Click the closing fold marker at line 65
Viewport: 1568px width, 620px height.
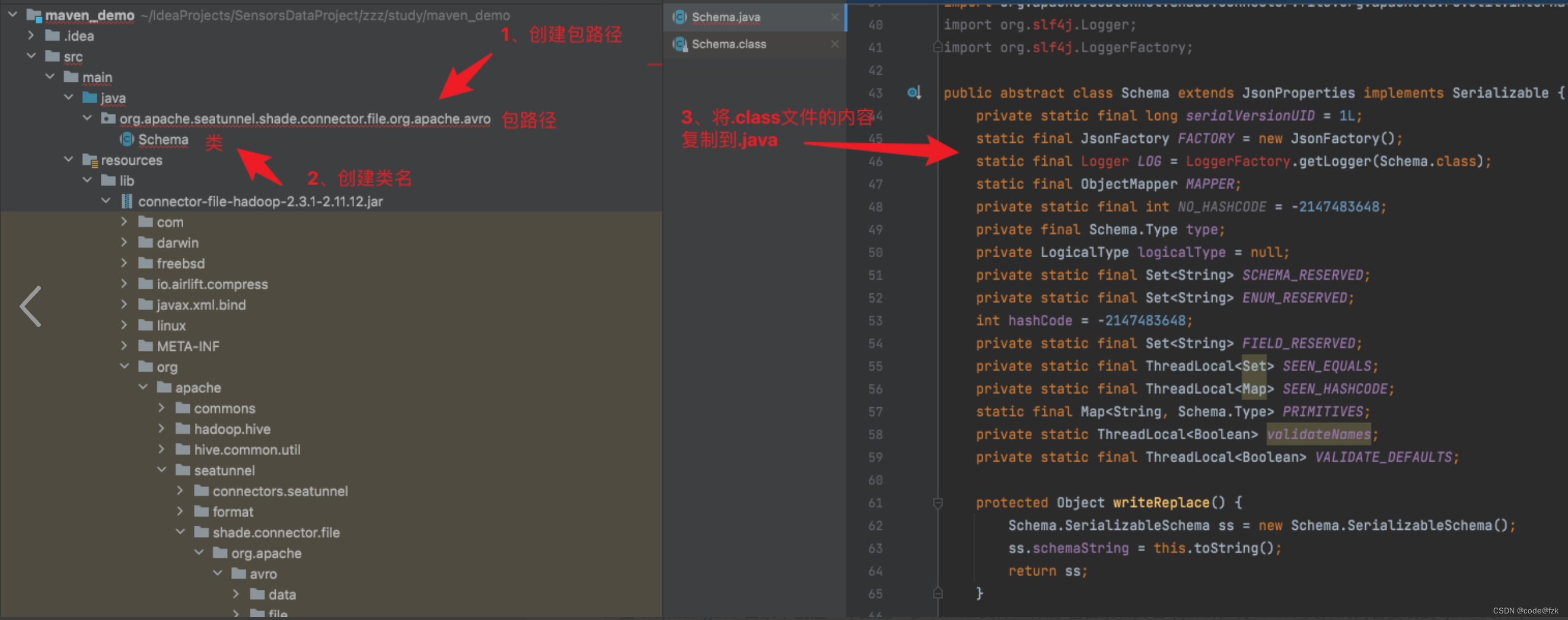(x=938, y=593)
